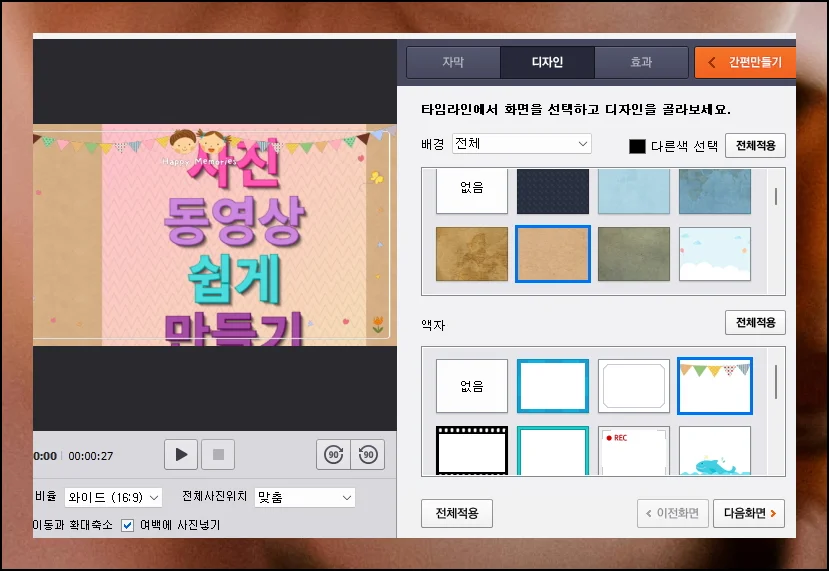Choose the REC camera frame

[634, 450]
